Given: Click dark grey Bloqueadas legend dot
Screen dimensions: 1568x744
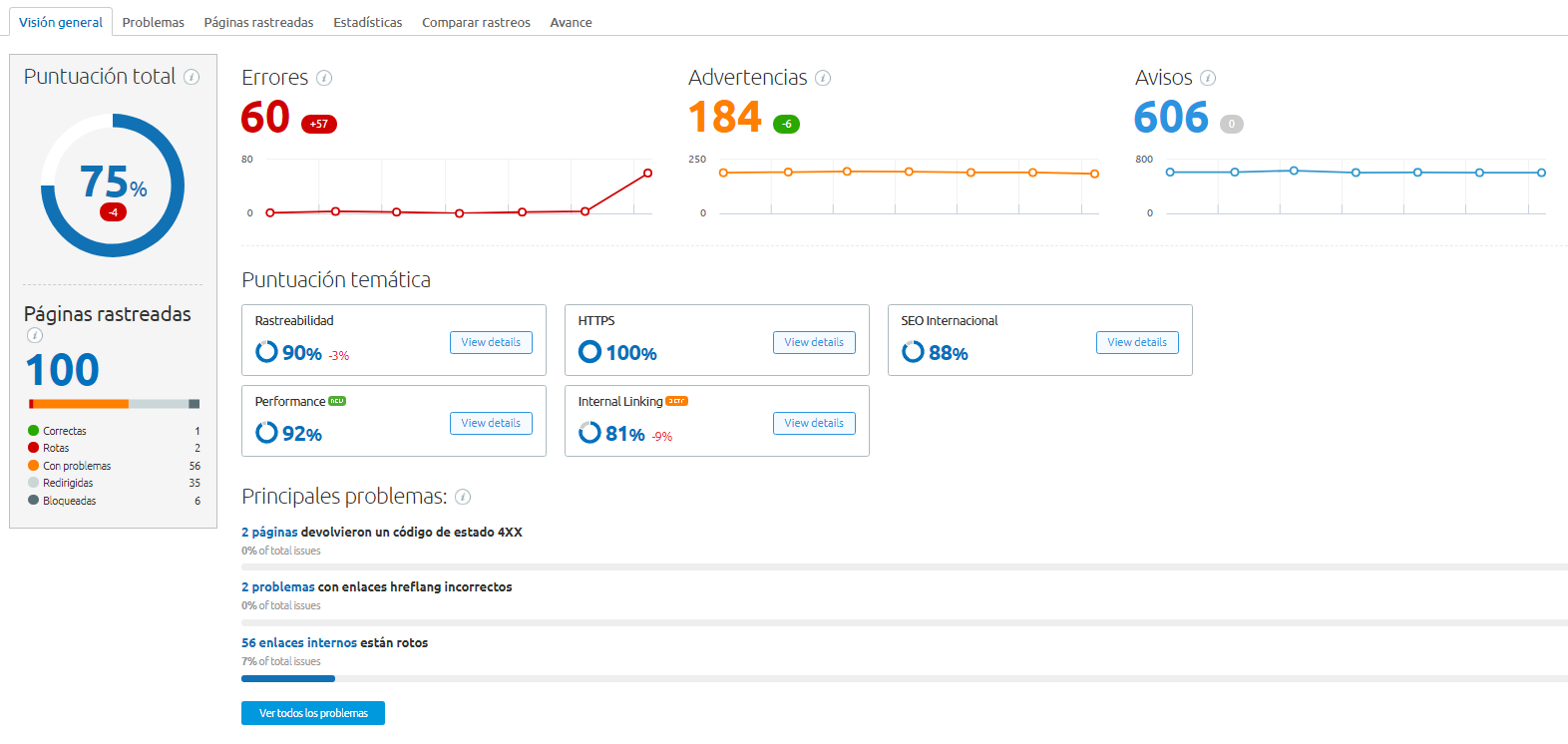Looking at the screenshot, I should 33,501.
